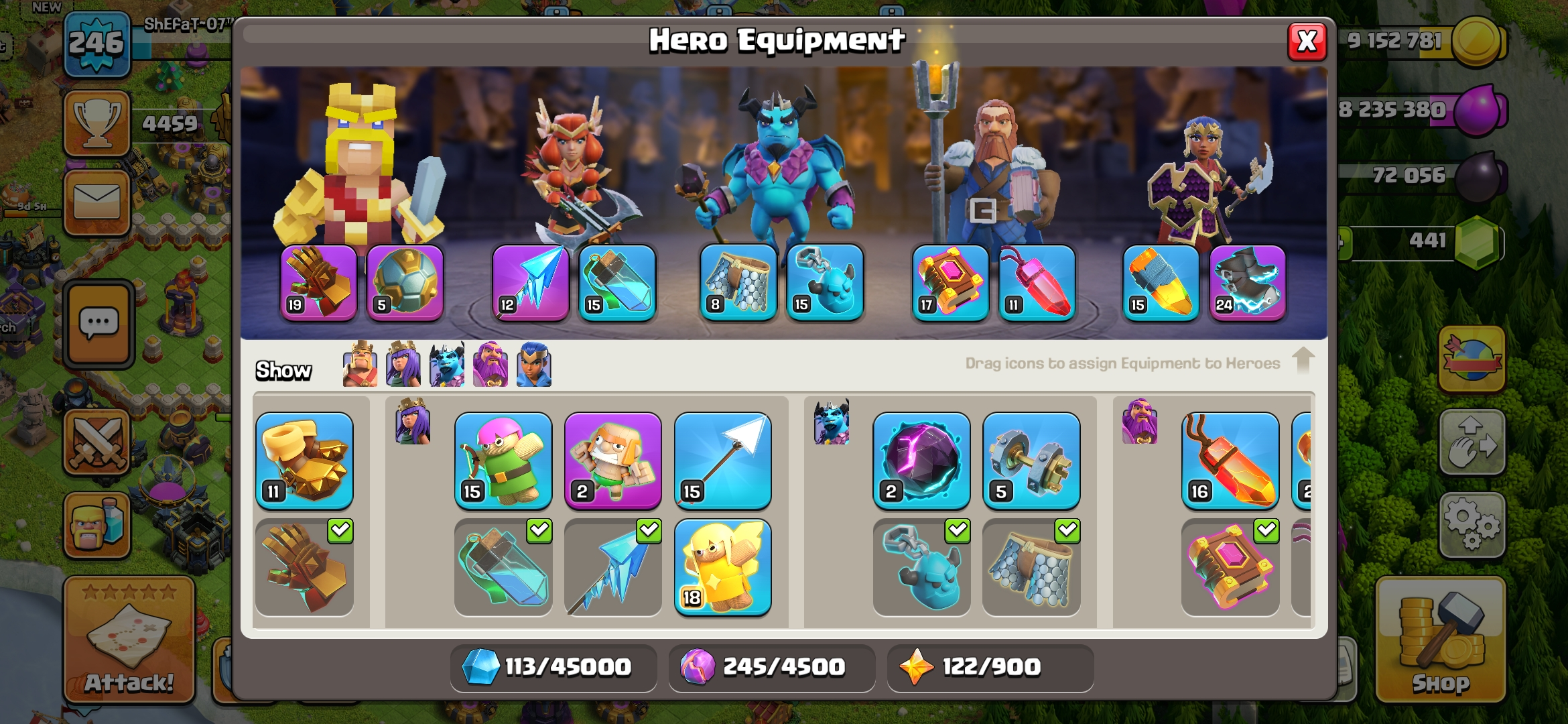
Task: Filter equipment by Barbarian King portrait
Action: [360, 364]
